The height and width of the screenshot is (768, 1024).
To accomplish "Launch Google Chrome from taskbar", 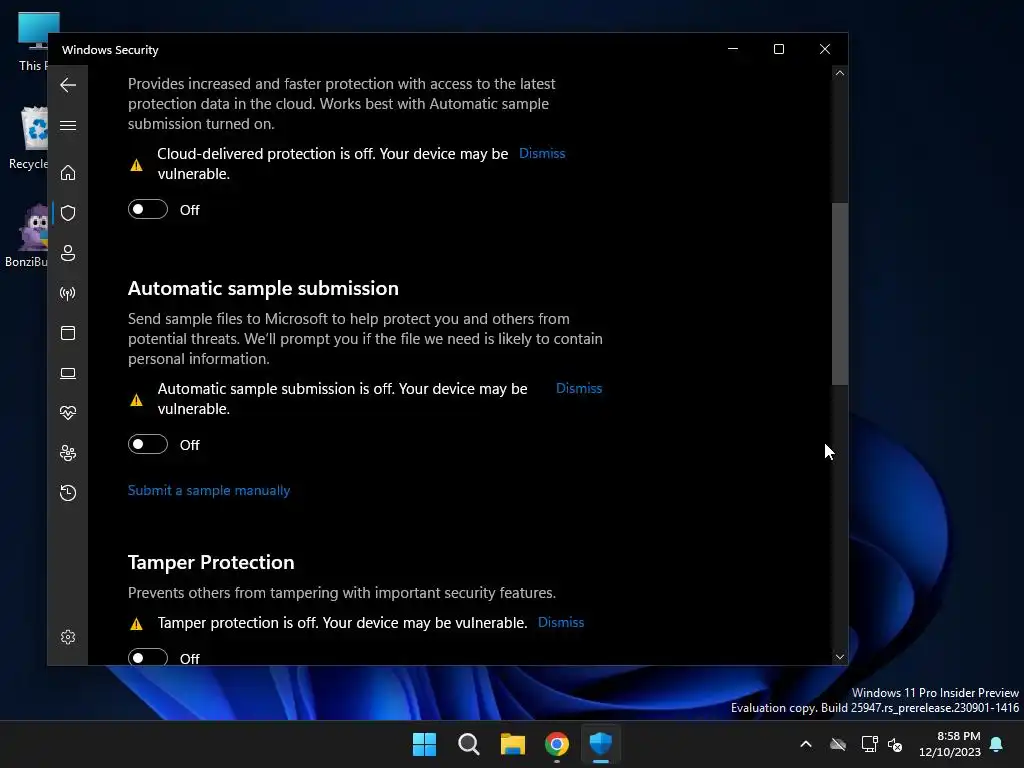I will tap(557, 744).
